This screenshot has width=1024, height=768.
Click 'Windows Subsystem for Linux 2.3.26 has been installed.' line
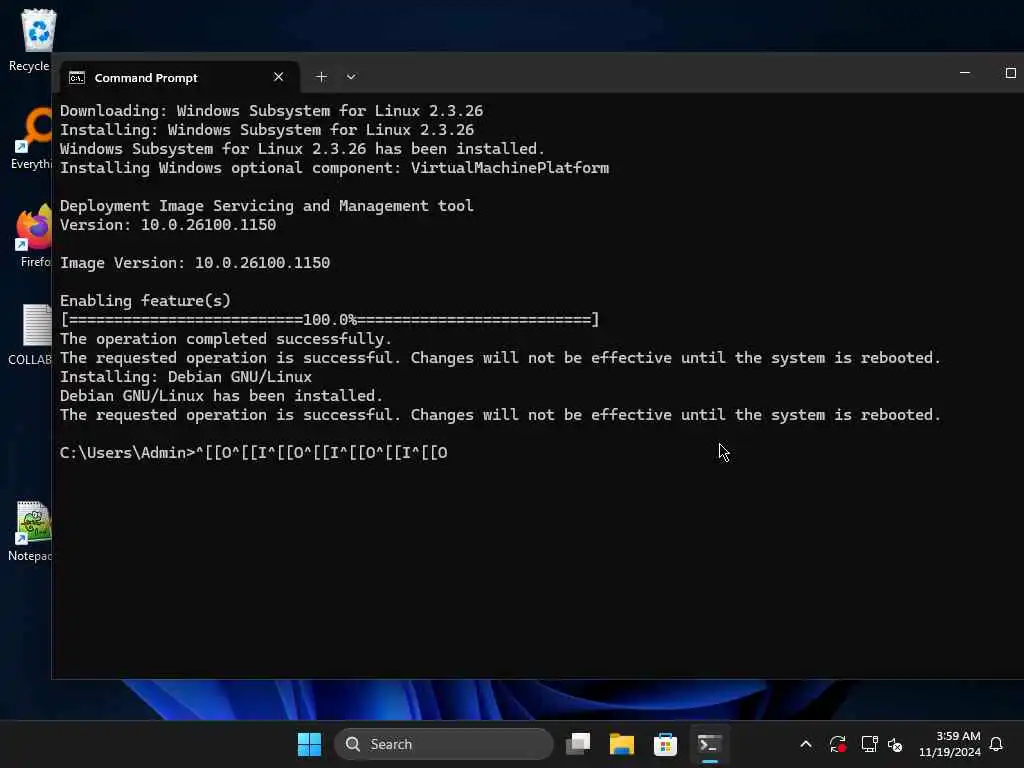[302, 149]
